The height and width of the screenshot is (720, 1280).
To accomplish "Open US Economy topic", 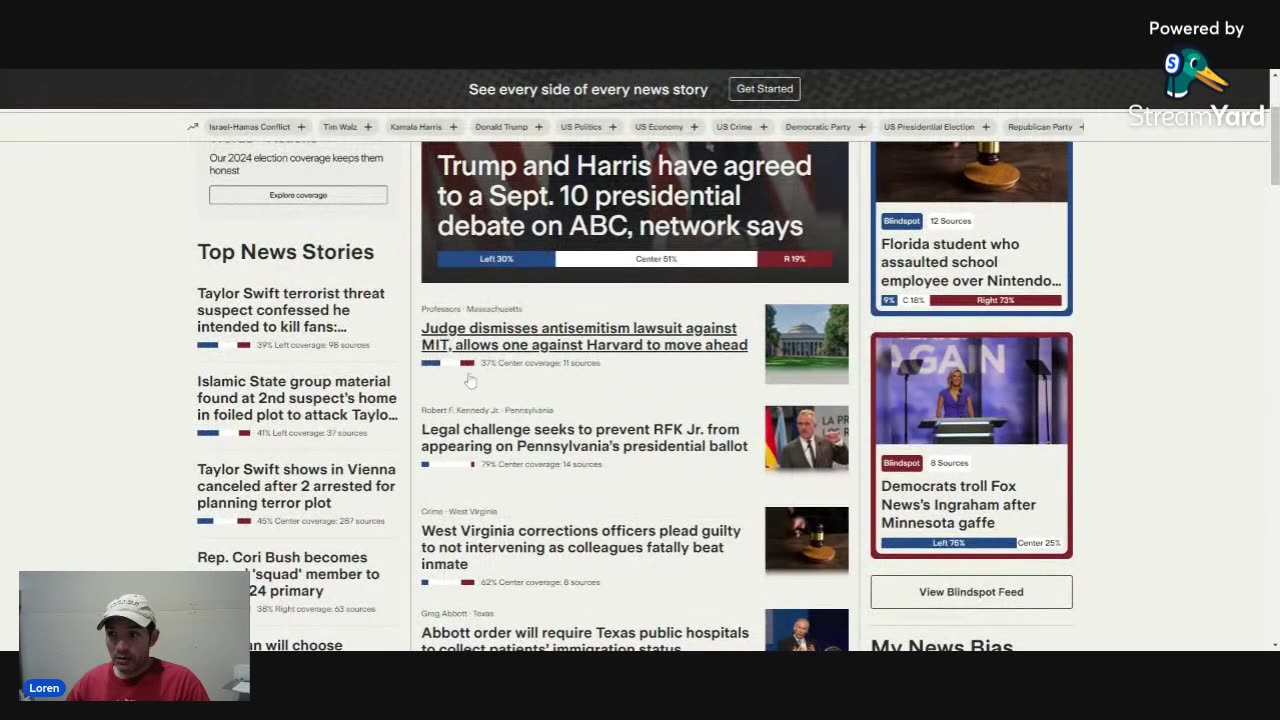I will point(659,127).
